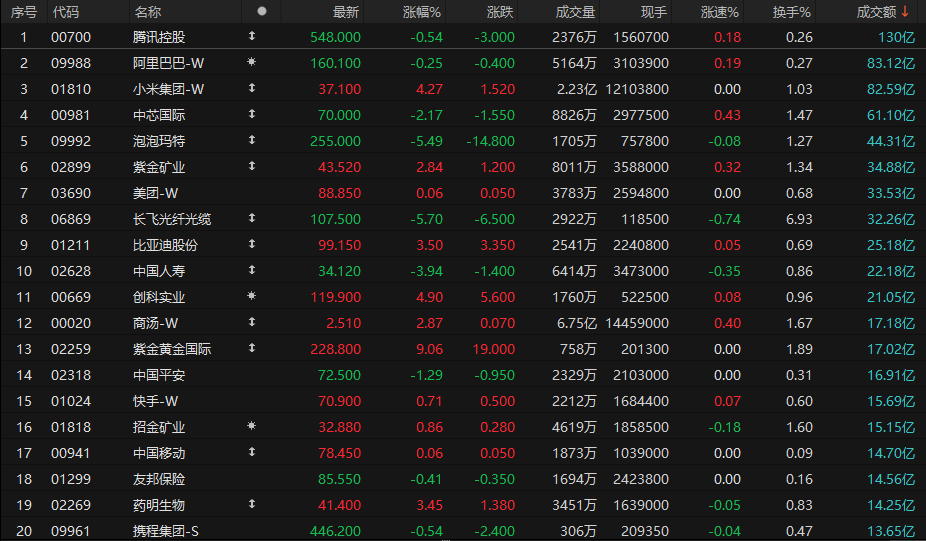The height and width of the screenshot is (541, 926).
Task: Sort by 最新 price column header
Action: click(x=345, y=12)
